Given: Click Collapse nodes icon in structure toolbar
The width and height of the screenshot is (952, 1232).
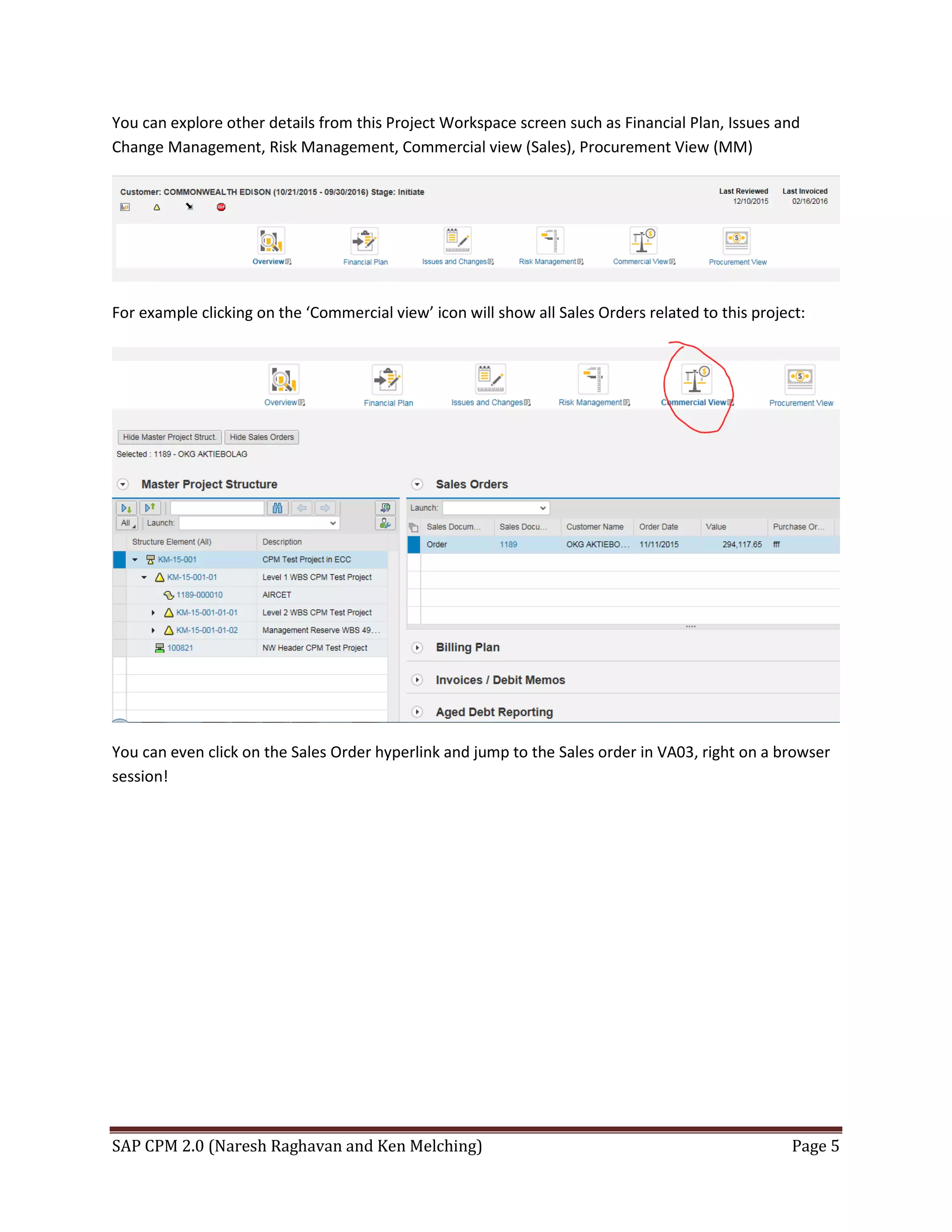Looking at the screenshot, I should (x=150, y=508).
